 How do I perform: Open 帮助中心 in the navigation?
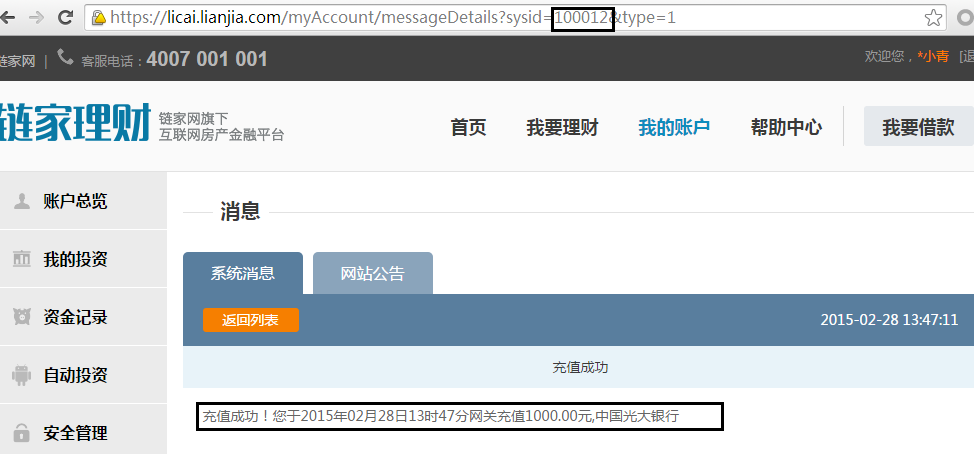(x=786, y=127)
